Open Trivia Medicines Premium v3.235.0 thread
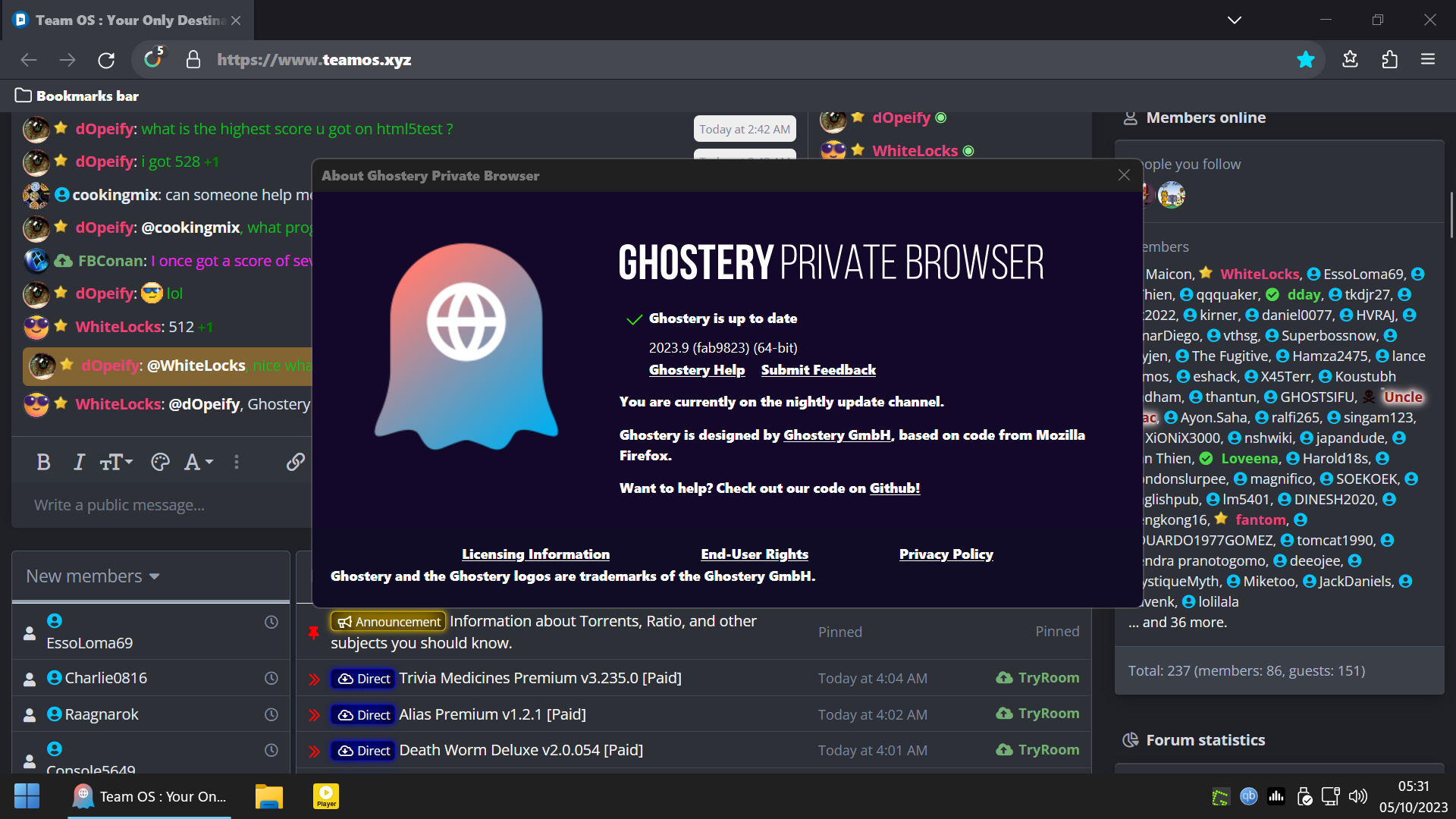The image size is (1456, 819). 540,678
